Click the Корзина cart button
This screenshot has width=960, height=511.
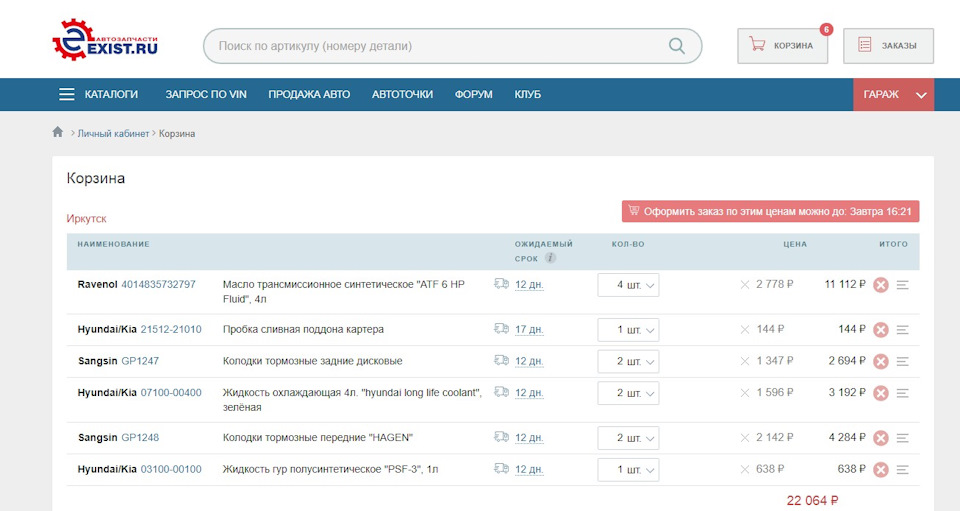[782, 46]
